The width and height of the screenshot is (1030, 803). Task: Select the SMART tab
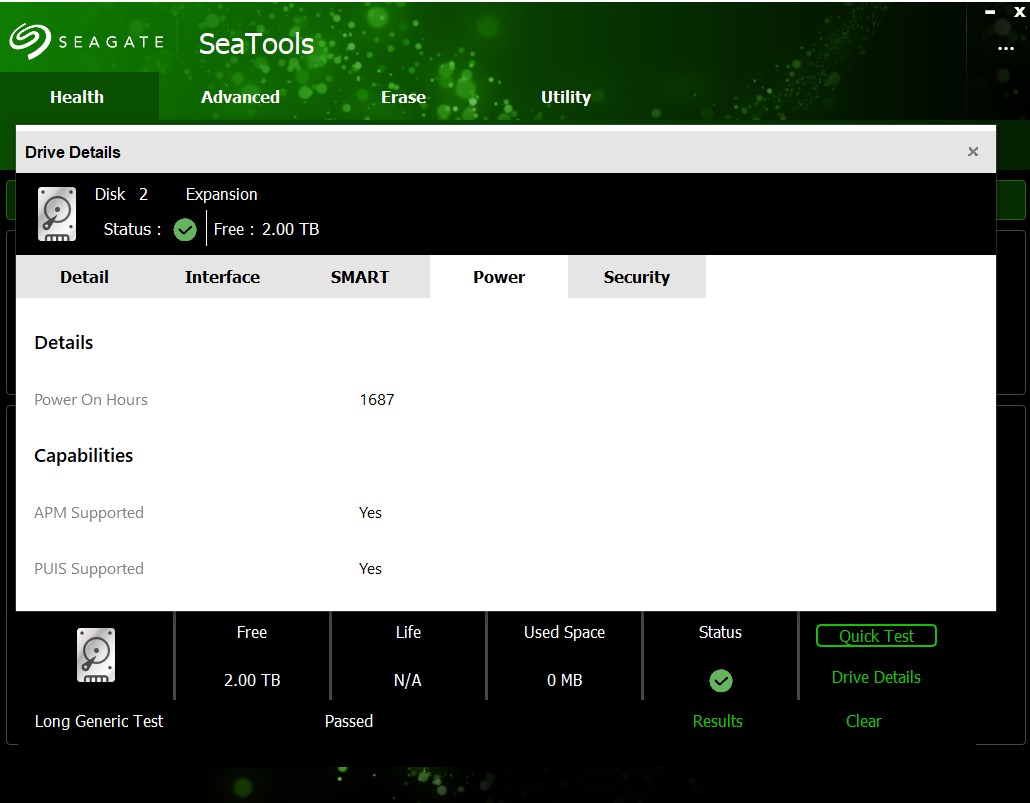tap(360, 277)
